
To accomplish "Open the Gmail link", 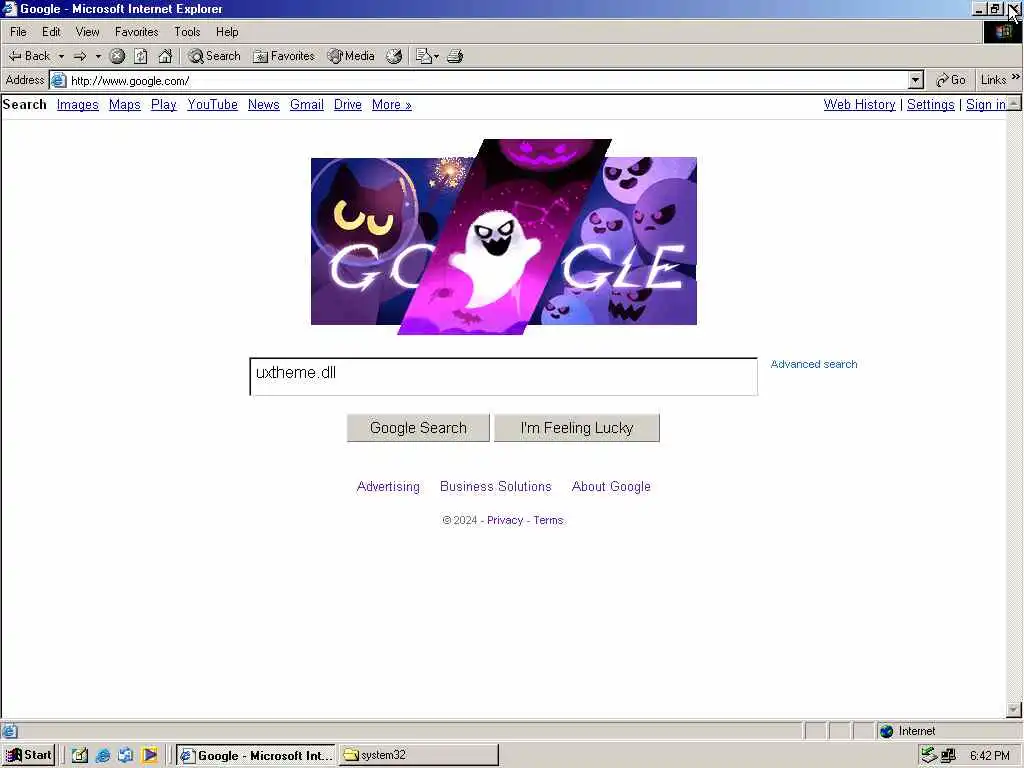I will click(307, 105).
